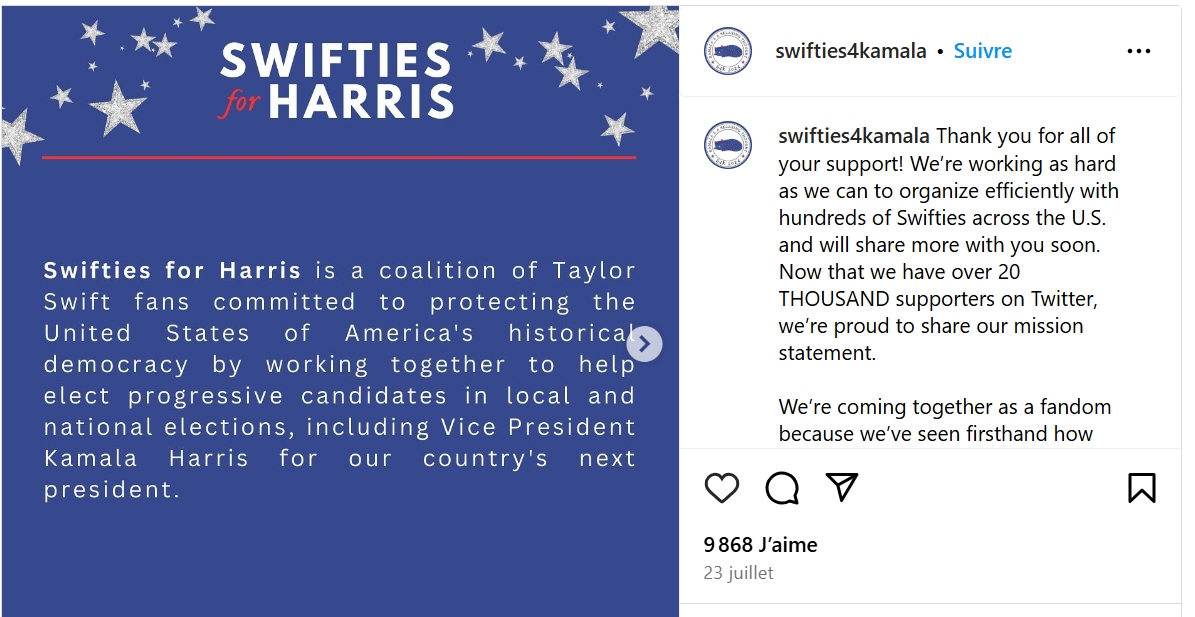Click the red divider line beneath the title
1195x617 pixels.
click(338, 157)
